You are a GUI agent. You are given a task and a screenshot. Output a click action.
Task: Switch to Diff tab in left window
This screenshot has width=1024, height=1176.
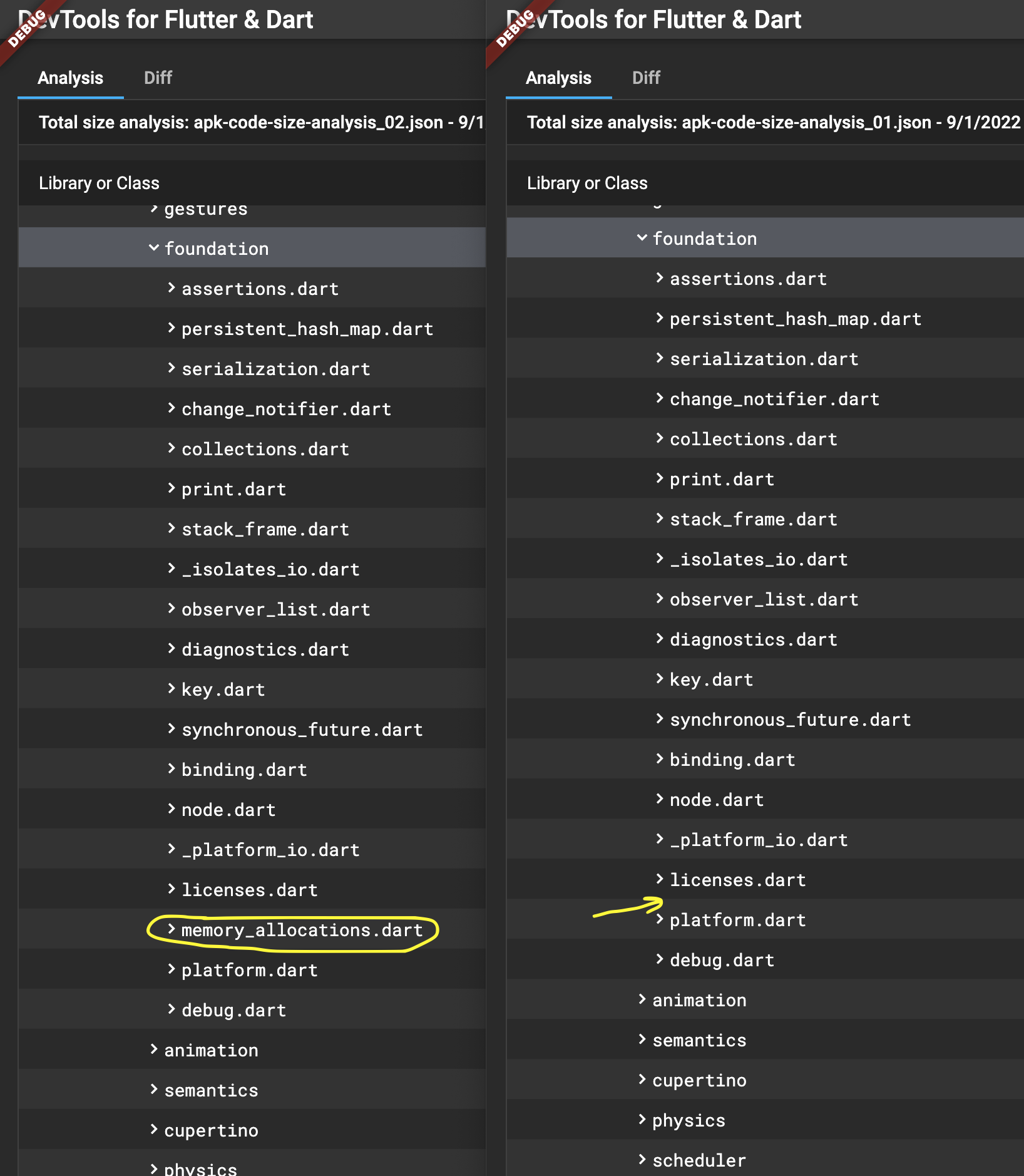click(x=158, y=78)
